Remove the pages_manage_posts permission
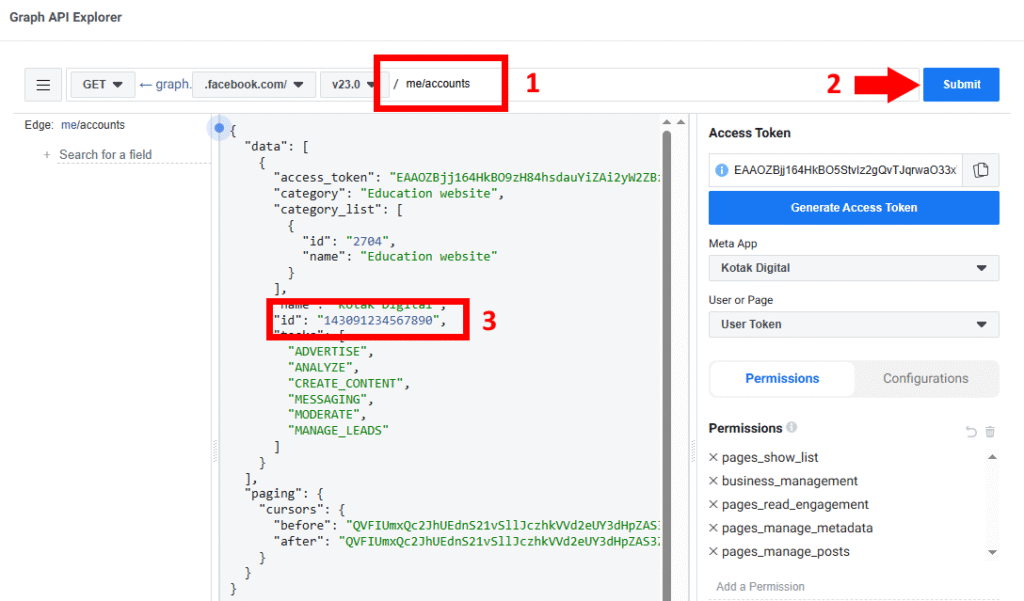Image resolution: width=1024 pixels, height=601 pixels. (x=713, y=551)
